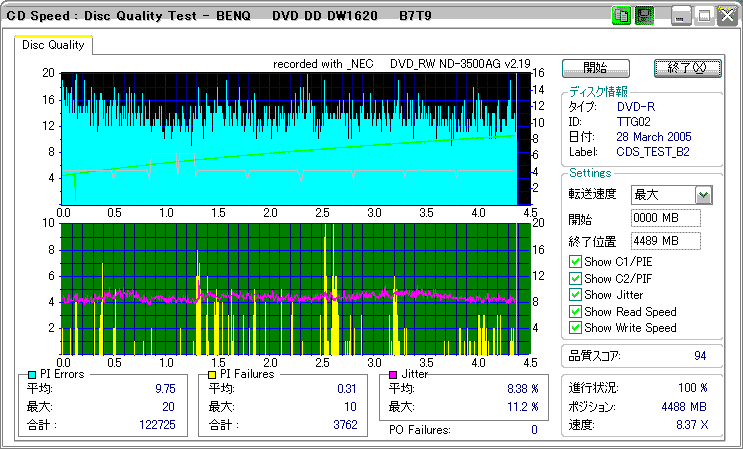Viewport: 743px width, 449px height.
Task: Click the cyan PI Errors legend square
Action: [33, 374]
